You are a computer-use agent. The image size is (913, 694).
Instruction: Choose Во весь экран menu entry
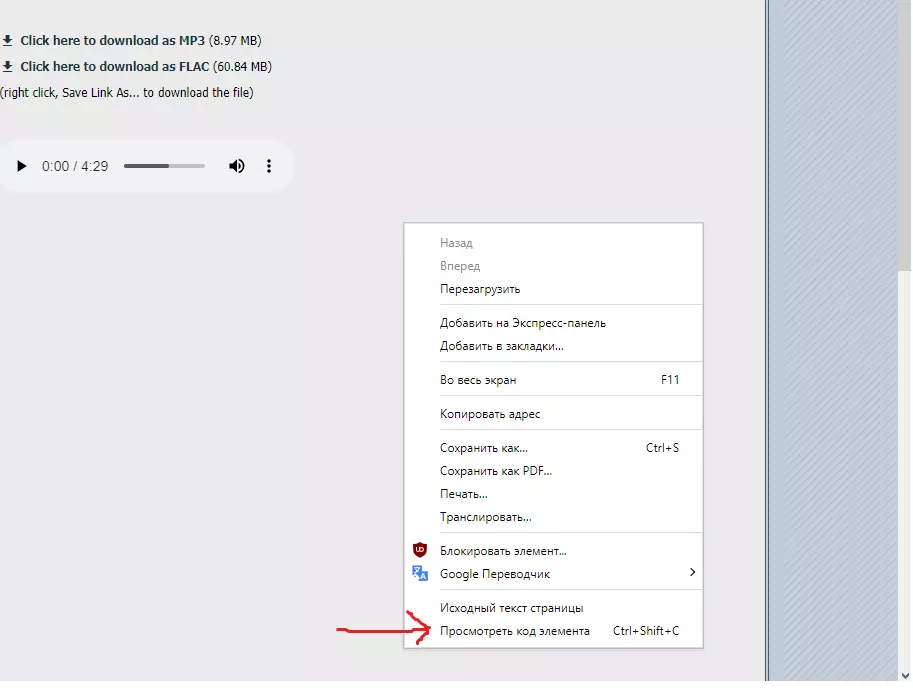click(553, 380)
